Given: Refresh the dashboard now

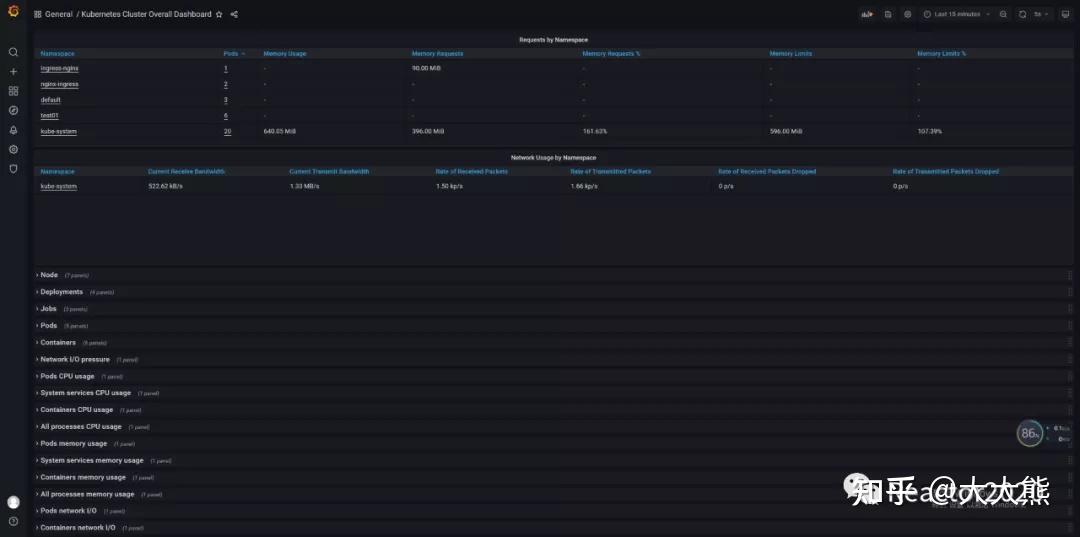Looking at the screenshot, I should coord(1022,14).
